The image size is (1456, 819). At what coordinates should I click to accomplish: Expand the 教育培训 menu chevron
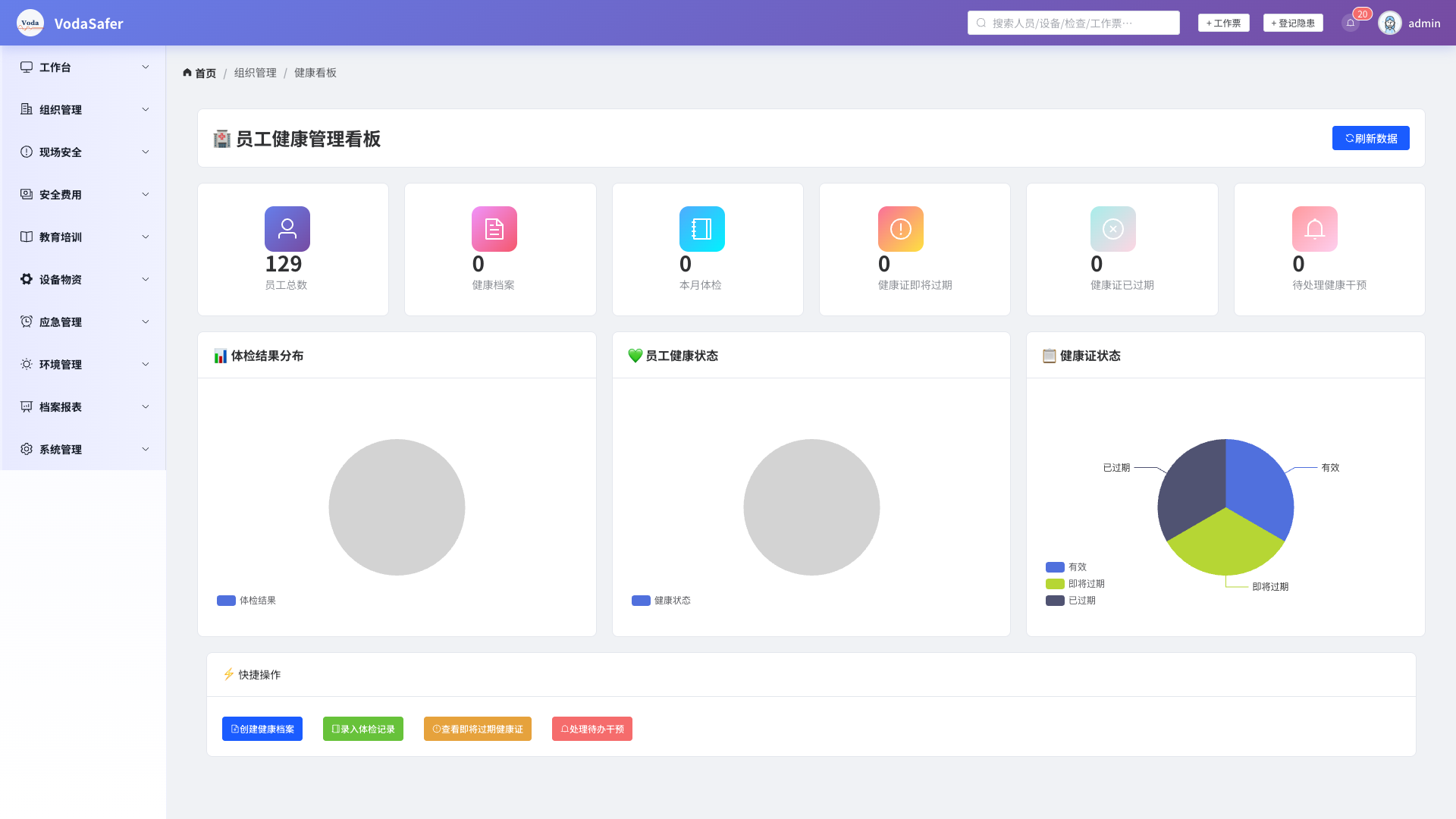(146, 237)
